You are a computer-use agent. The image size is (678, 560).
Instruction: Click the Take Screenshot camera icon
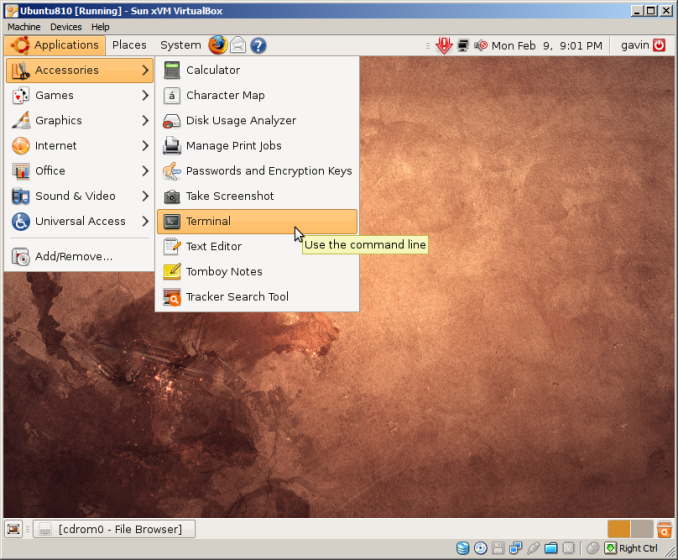click(172, 196)
